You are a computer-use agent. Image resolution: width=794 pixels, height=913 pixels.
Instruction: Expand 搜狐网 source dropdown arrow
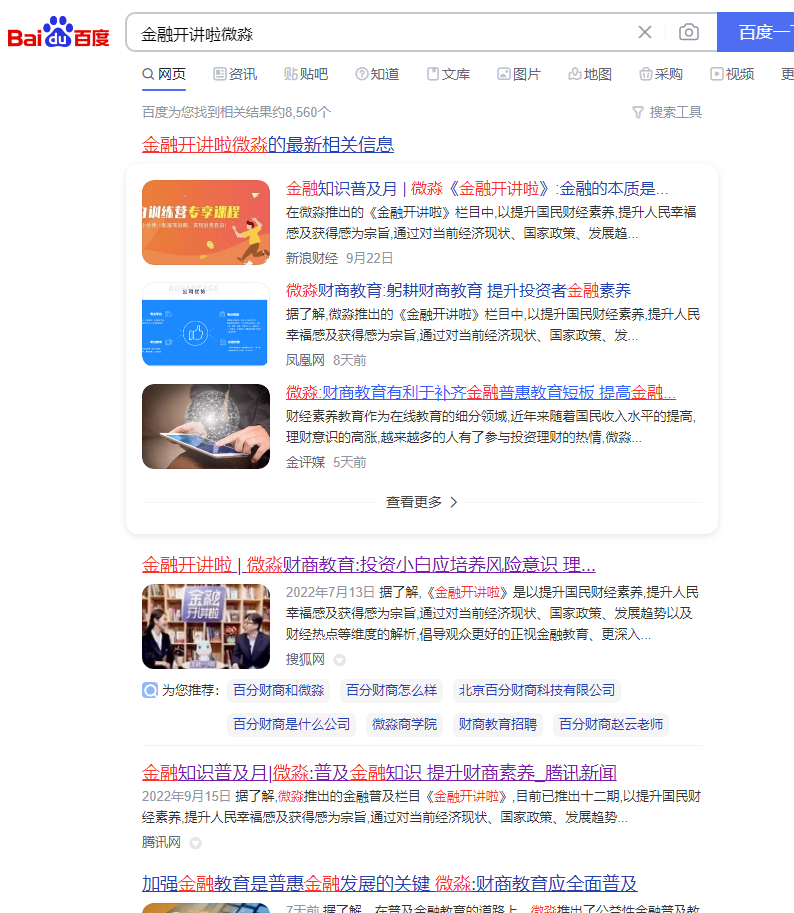click(x=339, y=660)
